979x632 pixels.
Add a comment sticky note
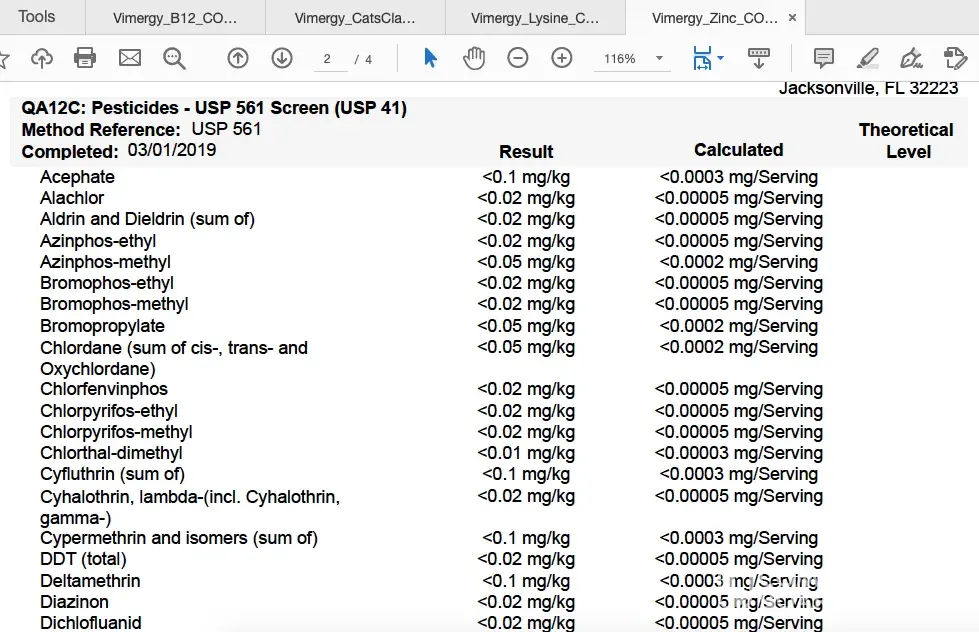pyautogui.click(x=824, y=59)
